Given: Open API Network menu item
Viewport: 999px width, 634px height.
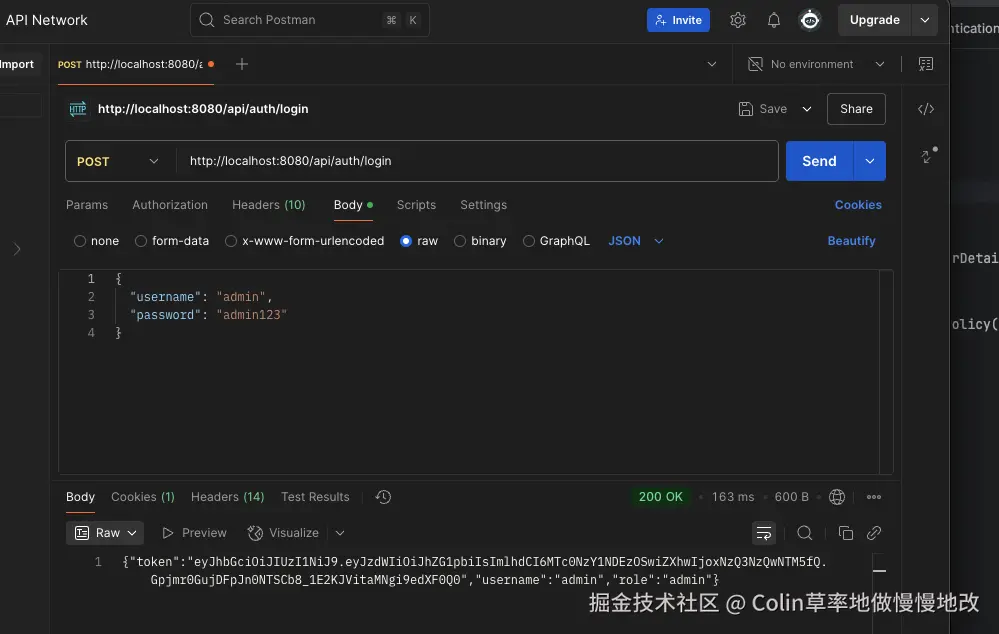Looking at the screenshot, I should (46, 20).
